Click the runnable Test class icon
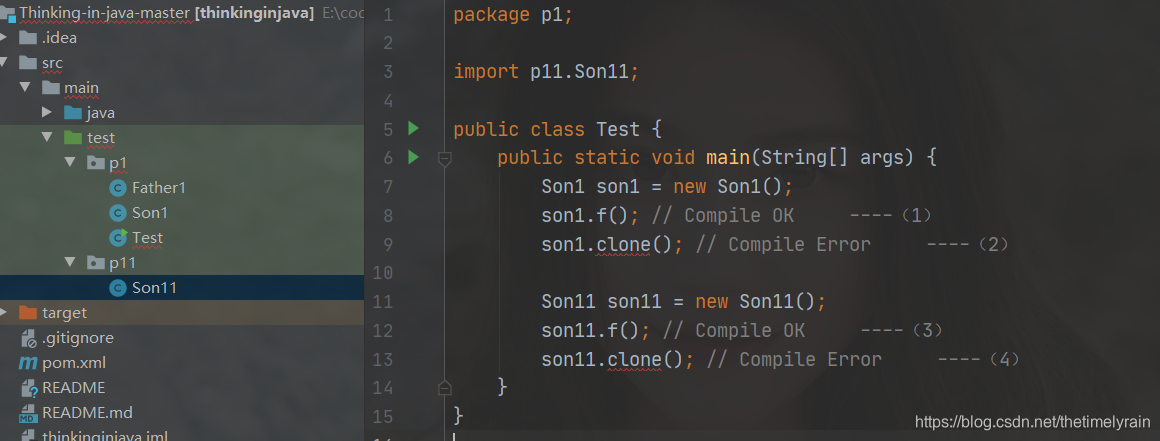 point(117,238)
